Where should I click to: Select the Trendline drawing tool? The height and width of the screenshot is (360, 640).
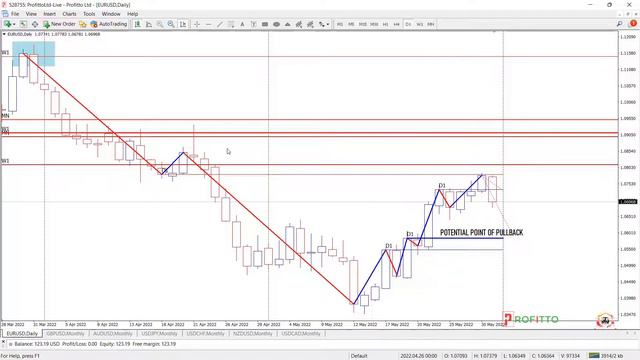pos(220,24)
